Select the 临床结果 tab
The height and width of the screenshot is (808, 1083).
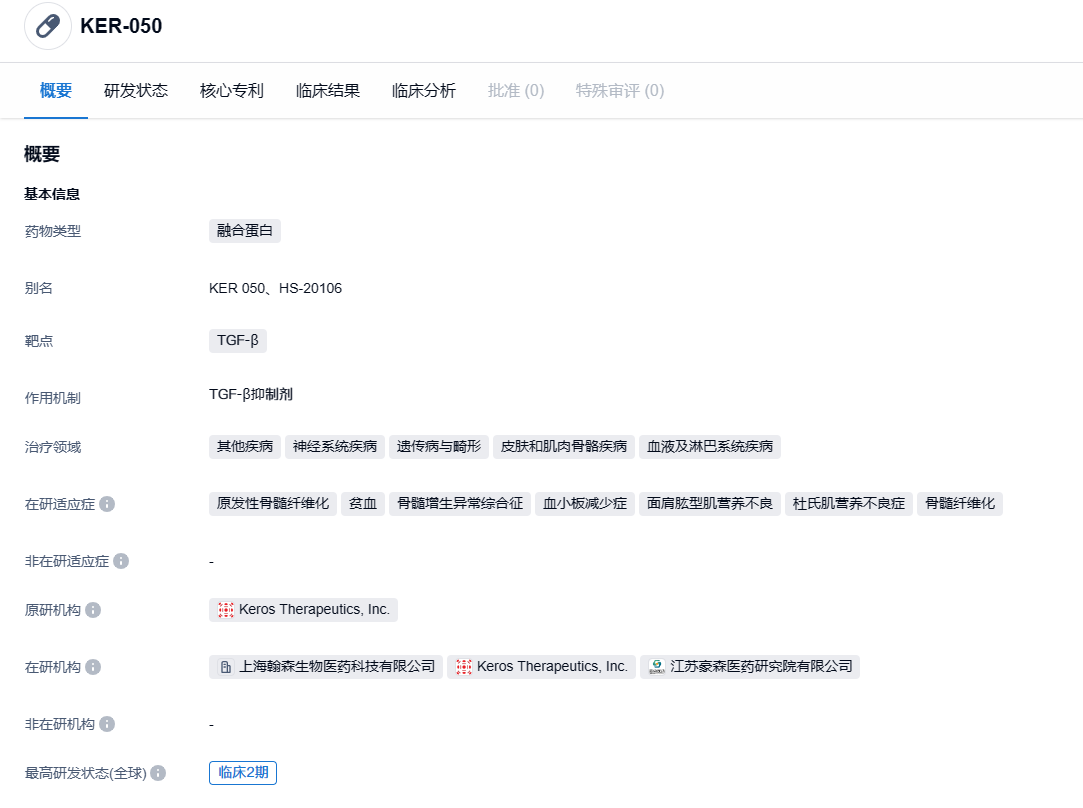click(x=328, y=91)
